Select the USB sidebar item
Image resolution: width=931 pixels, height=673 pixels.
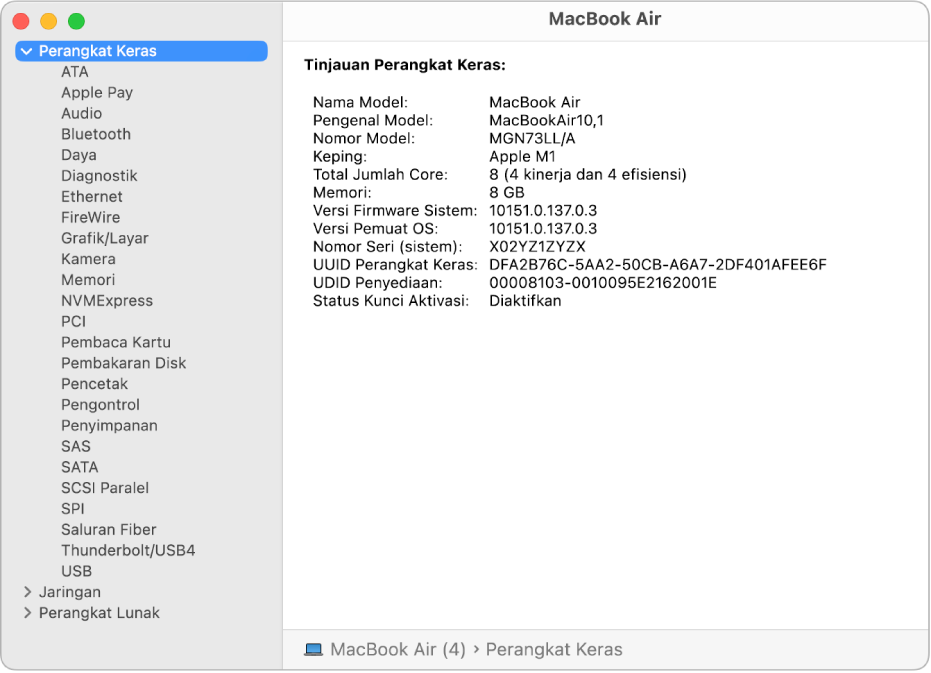pos(76,572)
